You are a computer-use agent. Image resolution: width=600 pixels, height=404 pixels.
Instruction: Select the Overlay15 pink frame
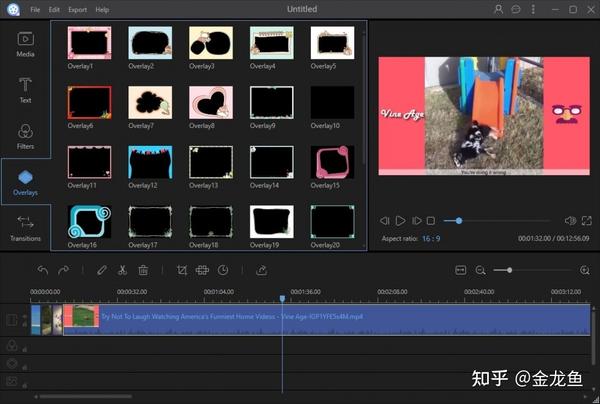tap(333, 162)
